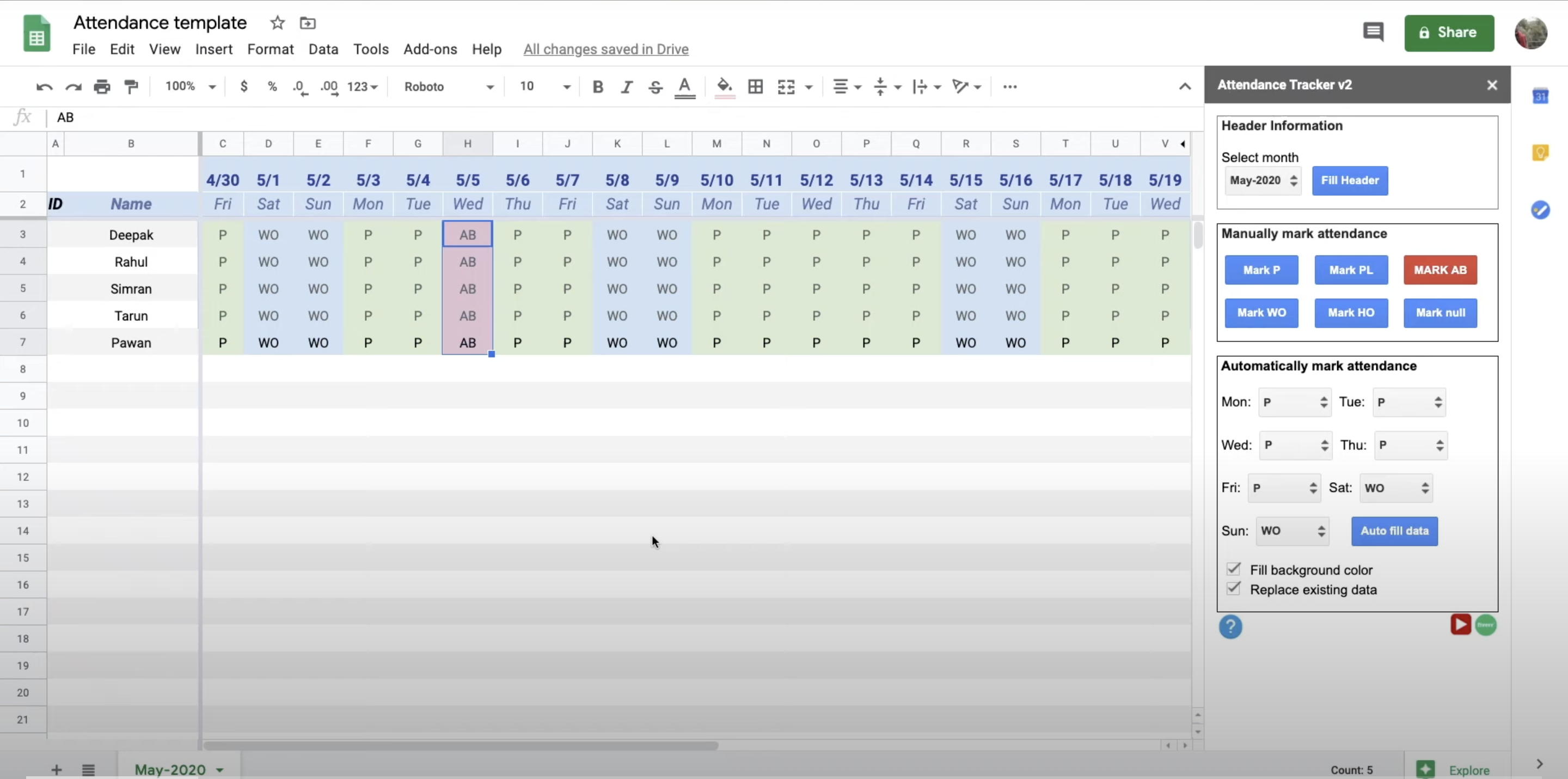
Task: Toggle bold formatting in toolbar
Action: tap(597, 87)
